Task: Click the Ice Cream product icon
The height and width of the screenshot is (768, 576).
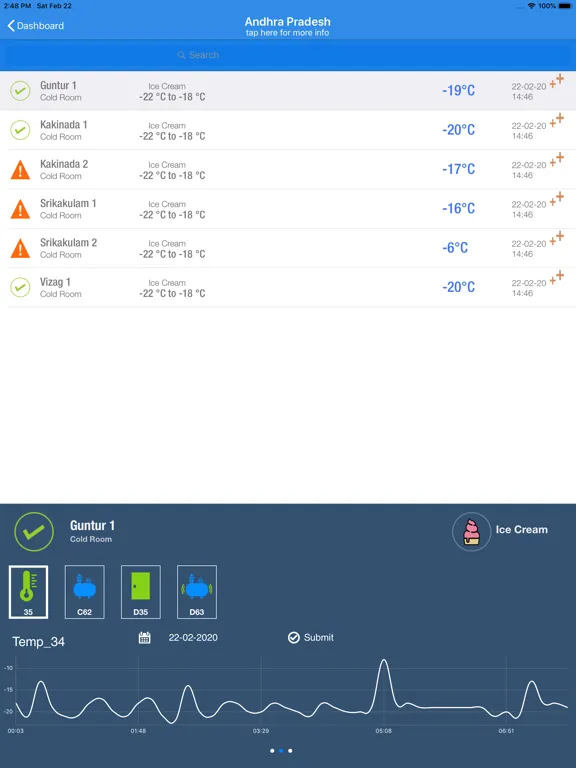Action: (471, 532)
